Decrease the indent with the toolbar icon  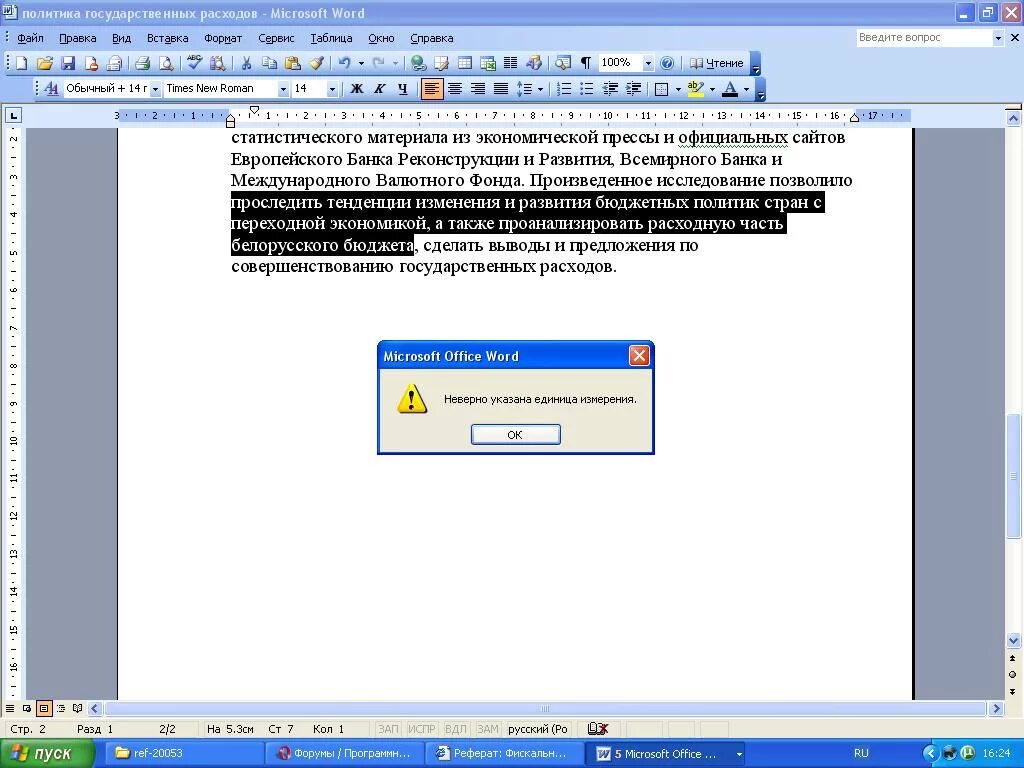point(610,88)
